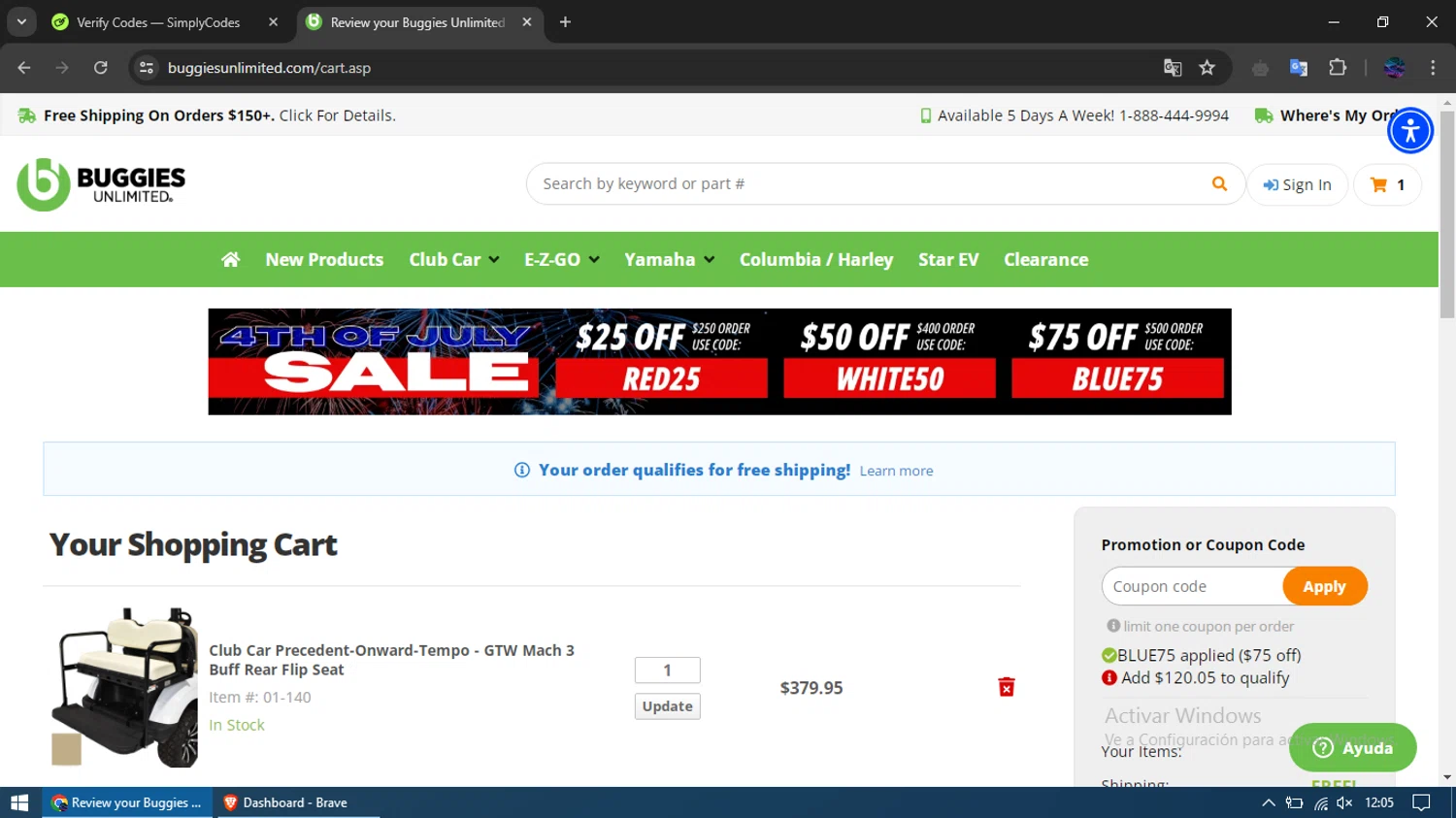Screen dimensions: 1456x818
Task: Click the Coupon code input field
Action: (1193, 586)
